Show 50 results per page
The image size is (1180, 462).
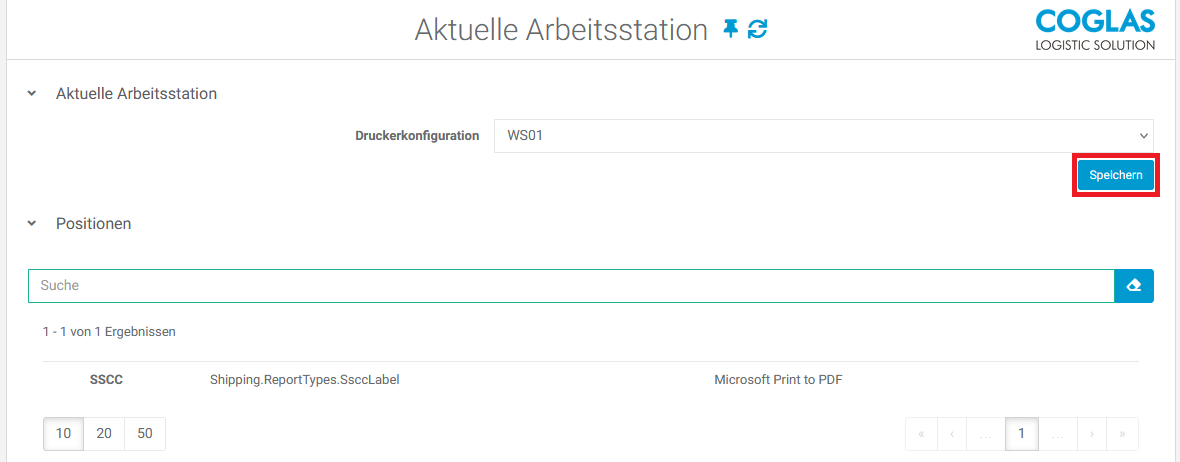[x=145, y=434]
